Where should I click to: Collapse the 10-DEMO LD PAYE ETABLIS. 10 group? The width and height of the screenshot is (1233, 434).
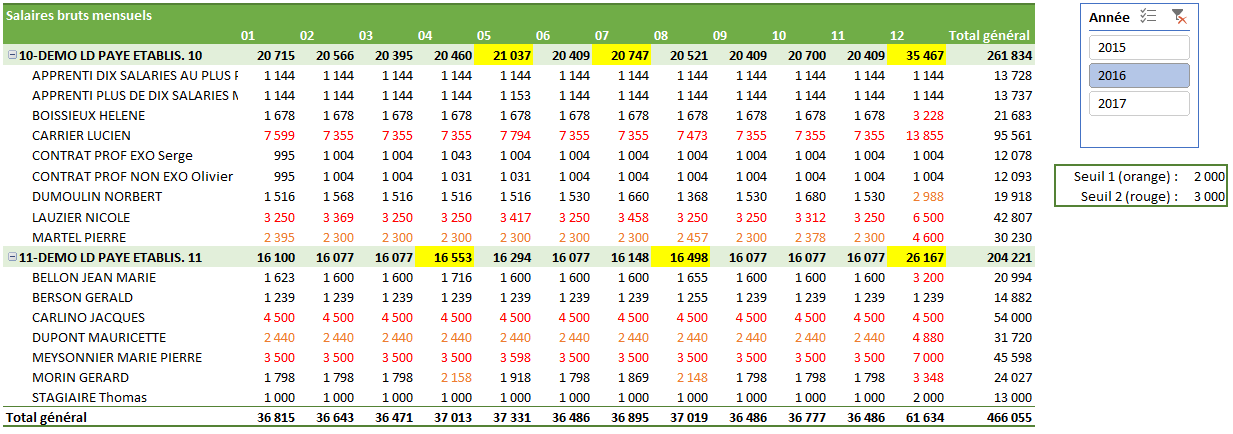tap(11, 55)
